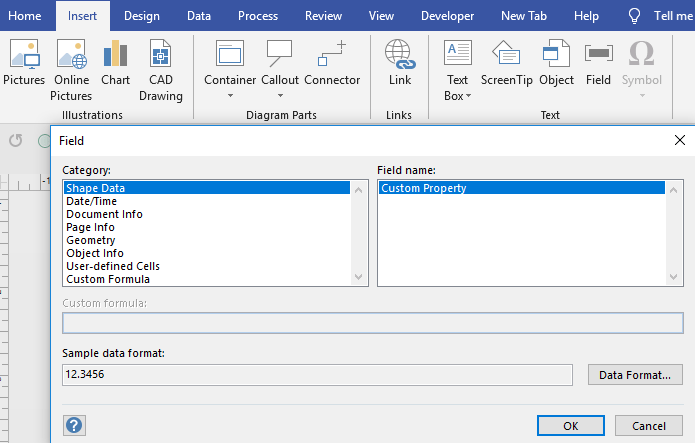Expand the Callout dropdown
695x443 pixels.
[x=279, y=96]
